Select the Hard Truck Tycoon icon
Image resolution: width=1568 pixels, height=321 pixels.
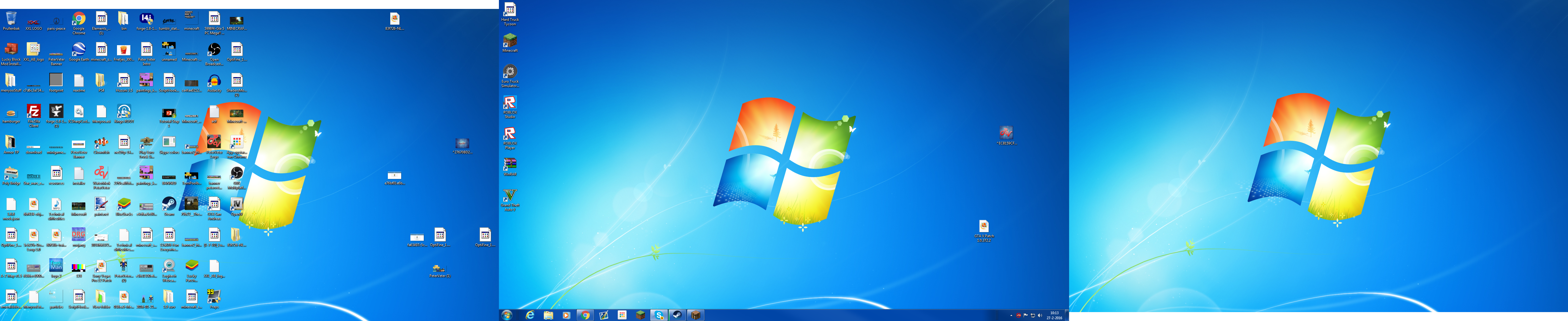pyautogui.click(x=510, y=15)
